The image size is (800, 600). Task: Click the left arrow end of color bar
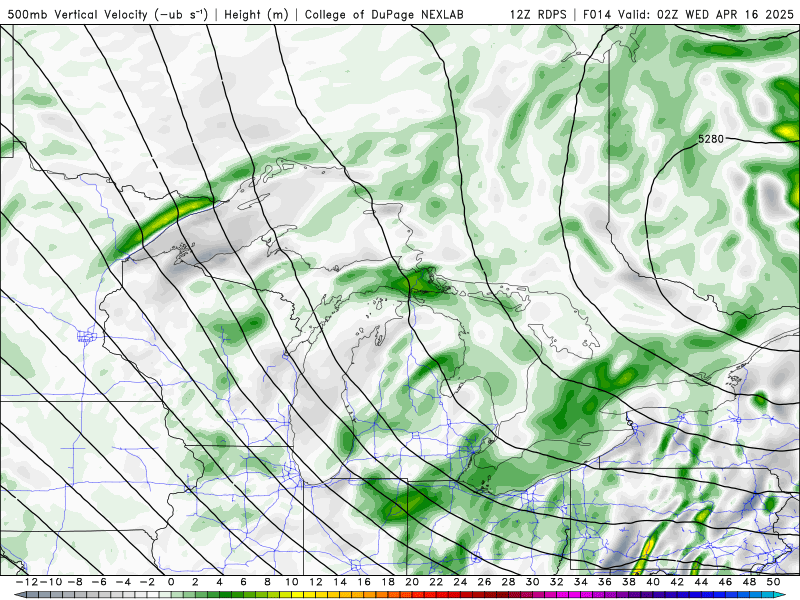point(19,594)
